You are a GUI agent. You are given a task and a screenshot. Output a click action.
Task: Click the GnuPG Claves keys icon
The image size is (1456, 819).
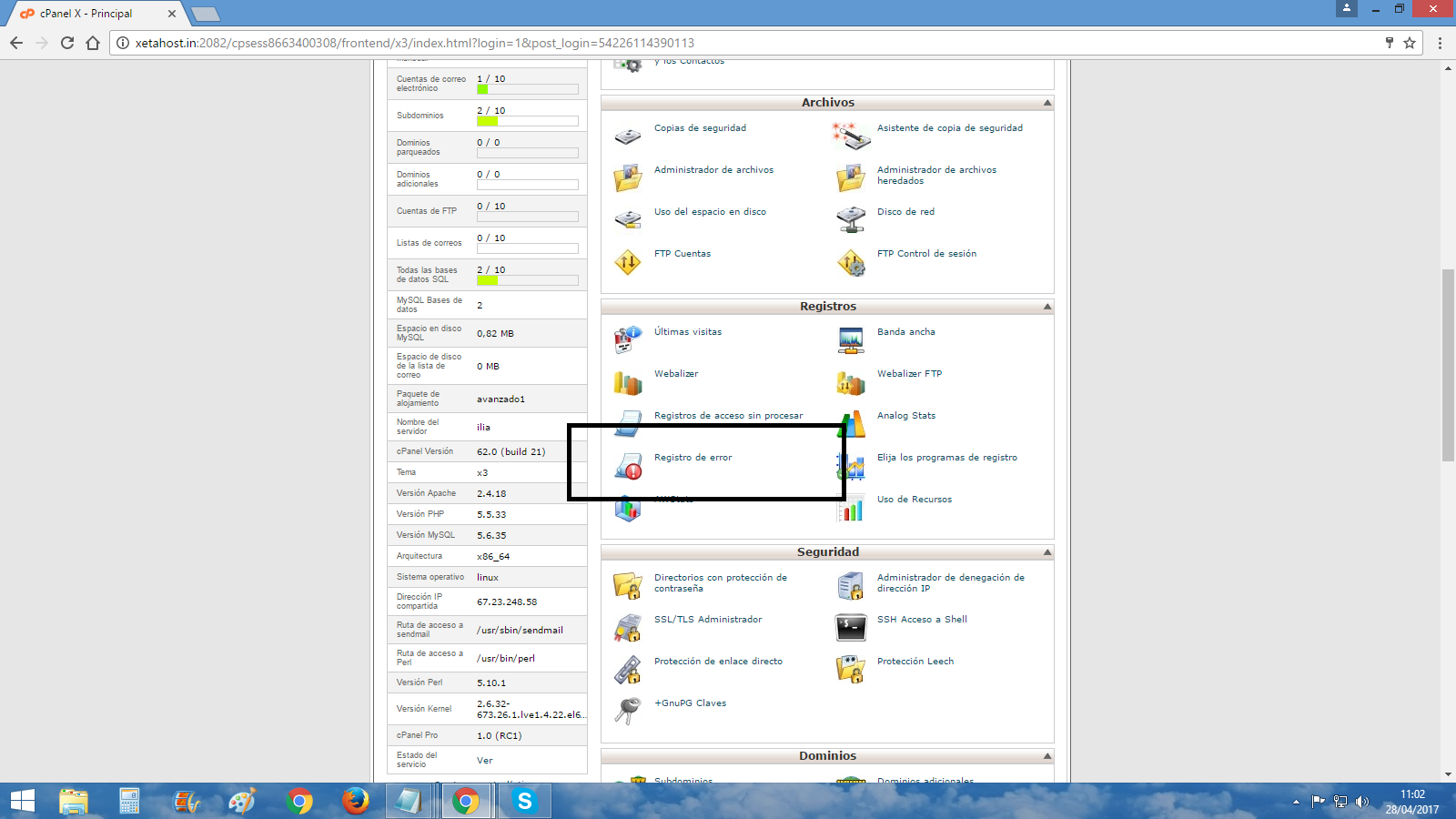(x=627, y=711)
